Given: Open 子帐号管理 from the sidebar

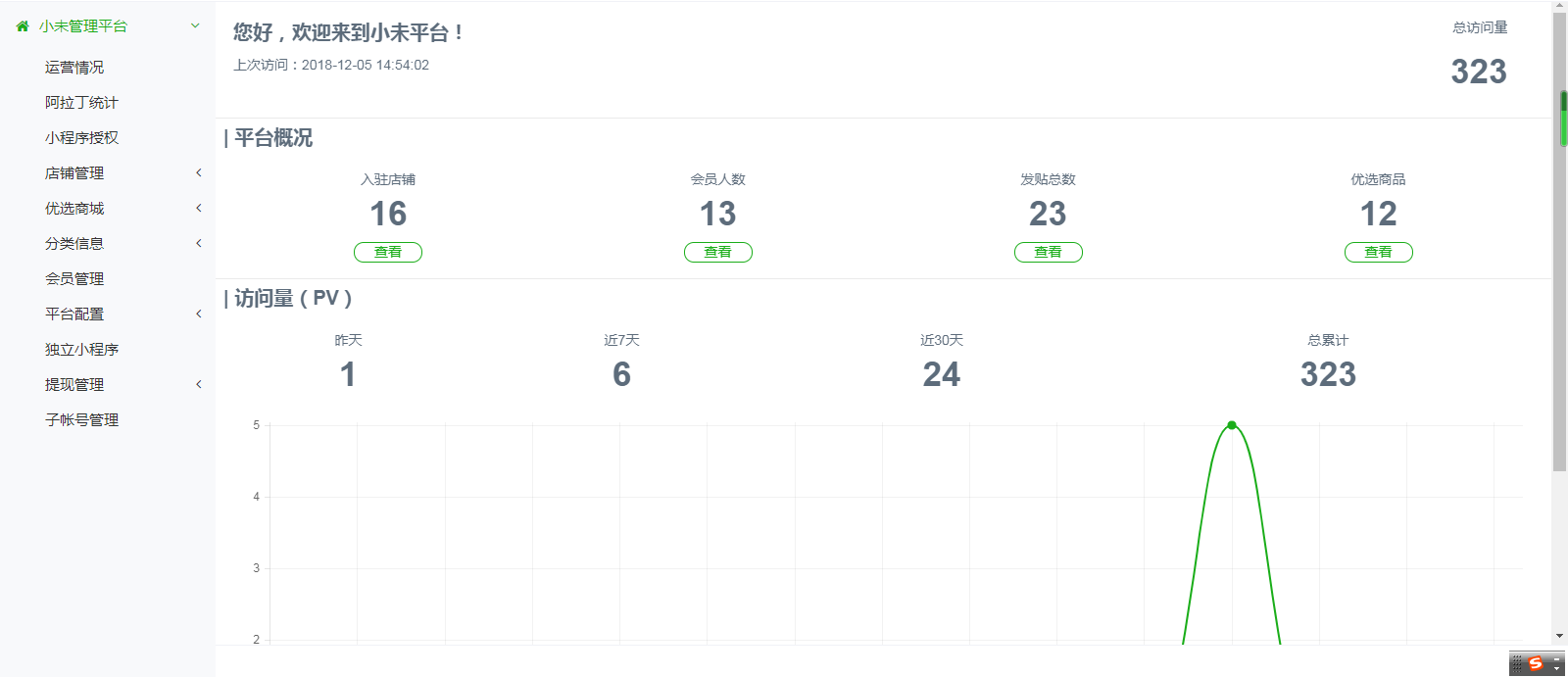Looking at the screenshot, I should pyautogui.click(x=81, y=420).
